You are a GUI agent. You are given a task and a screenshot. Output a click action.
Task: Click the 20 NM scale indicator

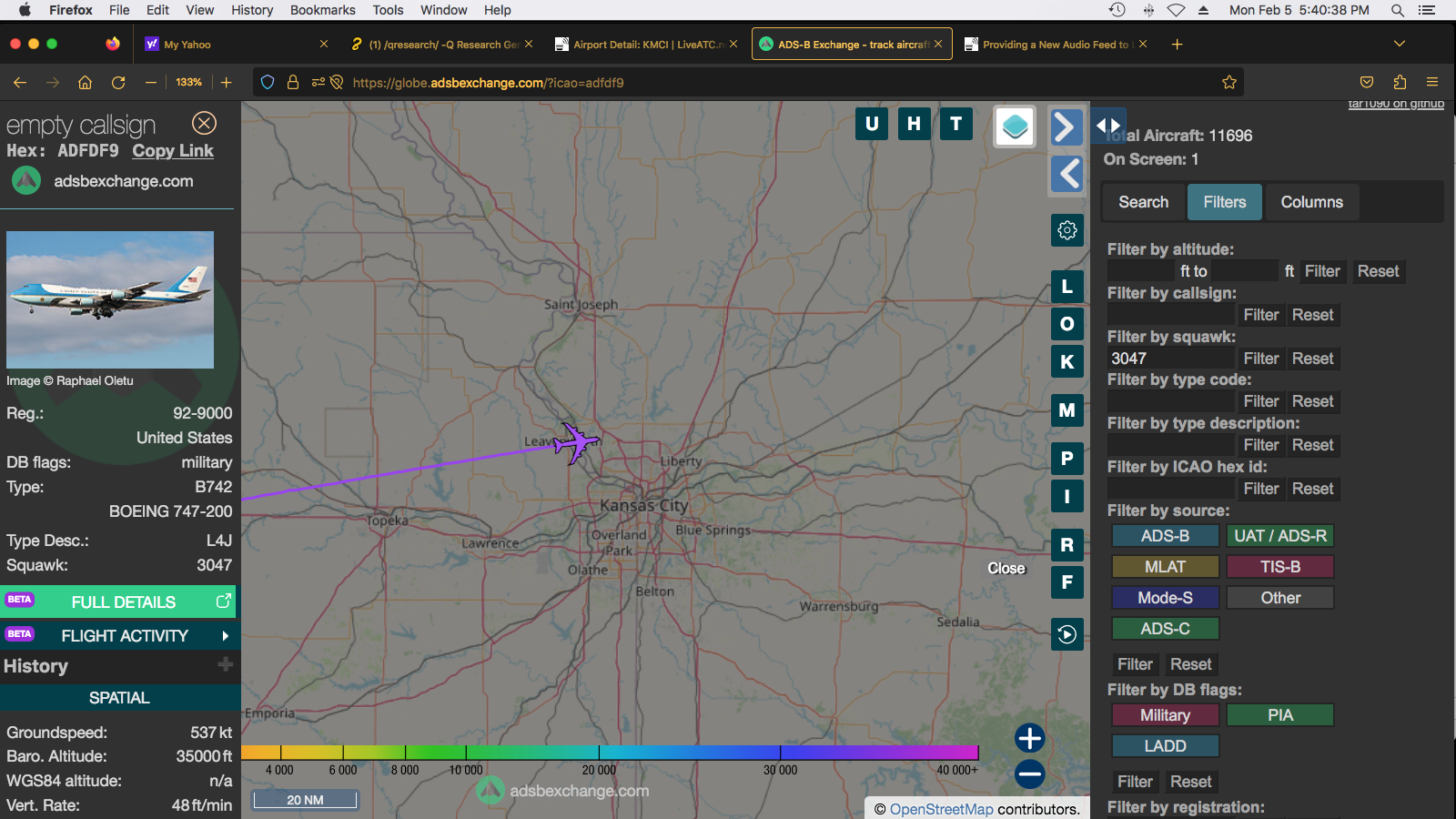coord(305,800)
